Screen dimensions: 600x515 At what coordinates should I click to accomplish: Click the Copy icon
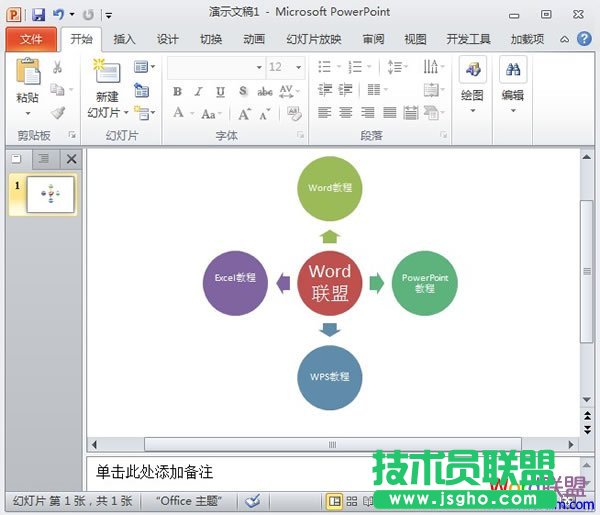click(x=58, y=90)
